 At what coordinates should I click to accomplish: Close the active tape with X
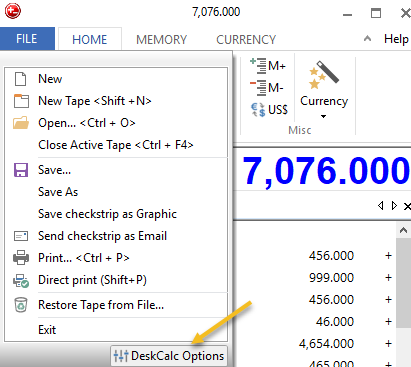pyautogui.click(x=407, y=206)
